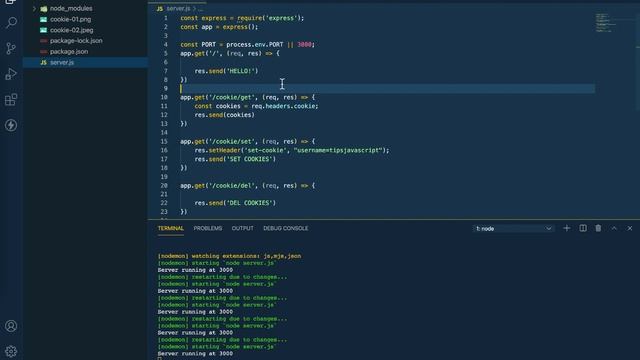The image size is (640, 360).
Task: Open the Run and Debug view
Action: point(11,74)
